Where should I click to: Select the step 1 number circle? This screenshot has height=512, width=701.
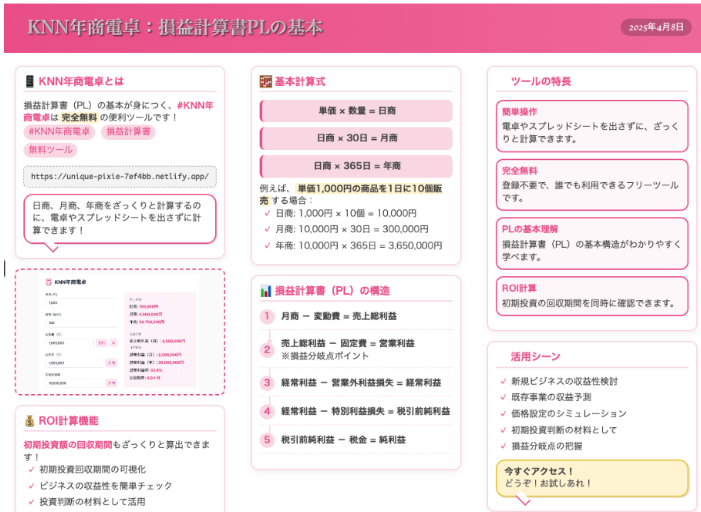[267, 317]
